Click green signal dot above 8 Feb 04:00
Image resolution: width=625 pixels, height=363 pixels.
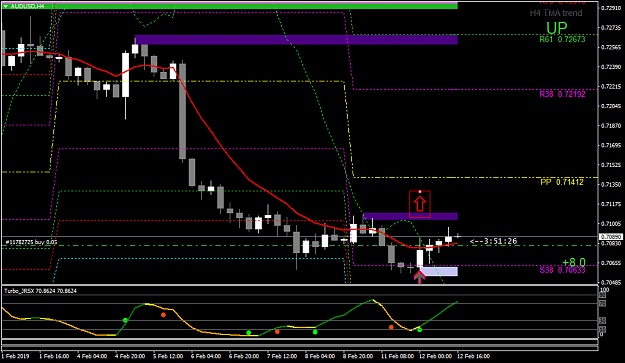(315, 332)
